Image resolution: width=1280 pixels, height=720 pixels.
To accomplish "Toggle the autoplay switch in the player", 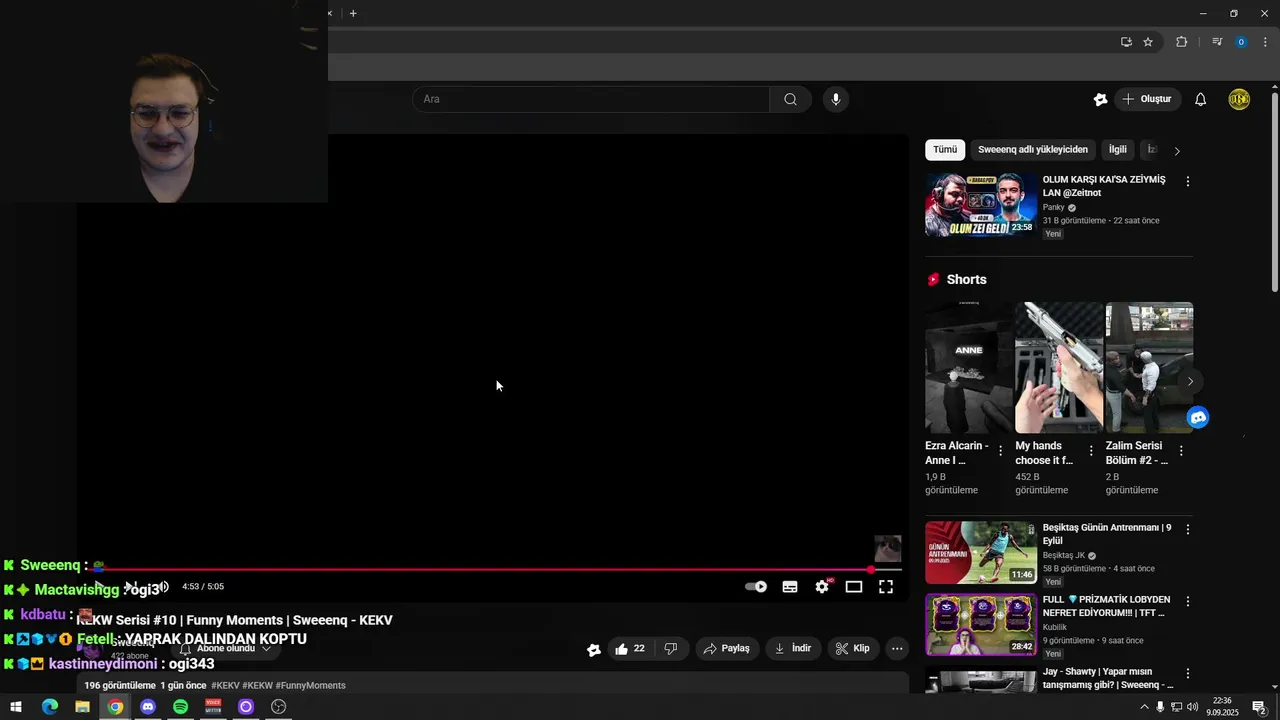I will [756, 587].
